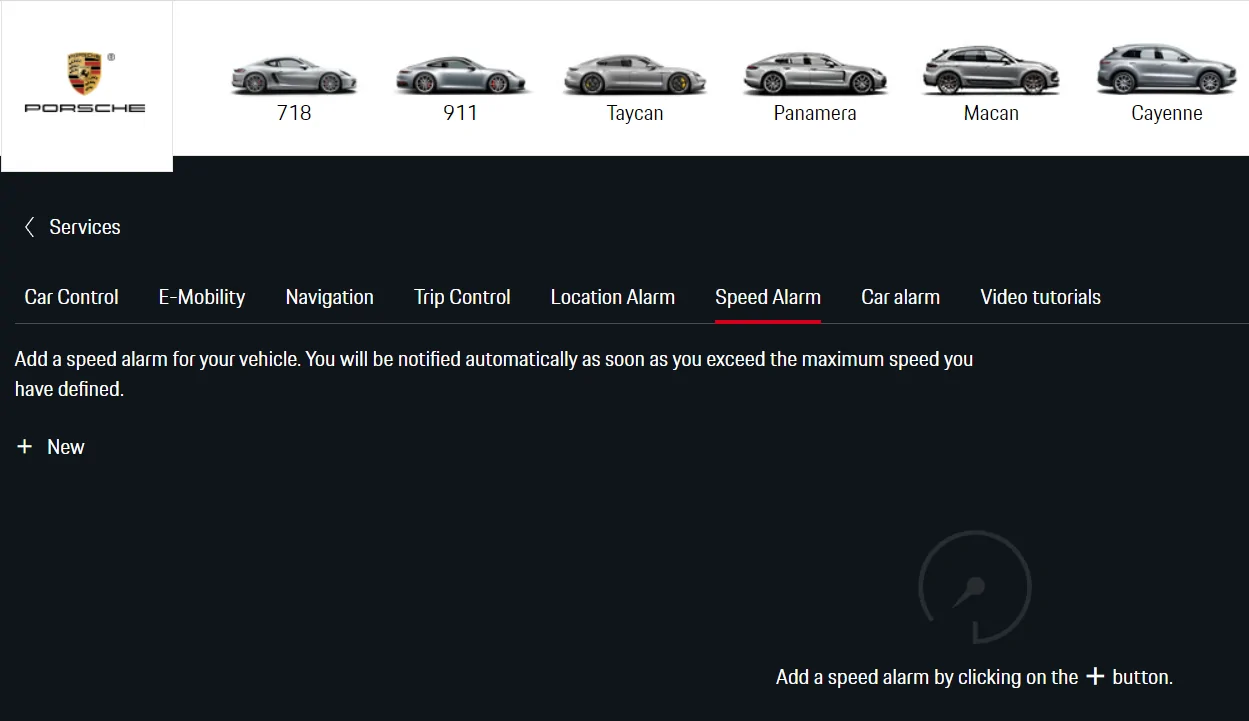Open the Car alarm tab
Image resolution: width=1249 pixels, height=721 pixels.
(x=901, y=297)
